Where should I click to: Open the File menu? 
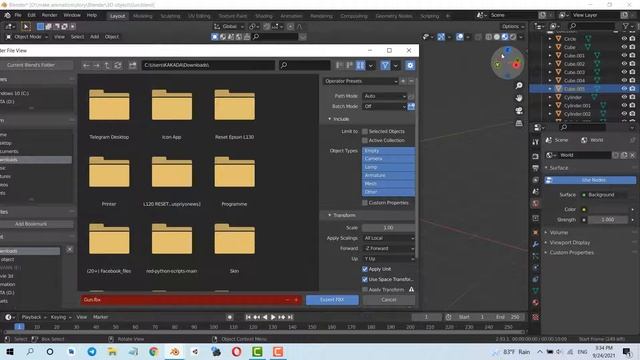(18, 16)
